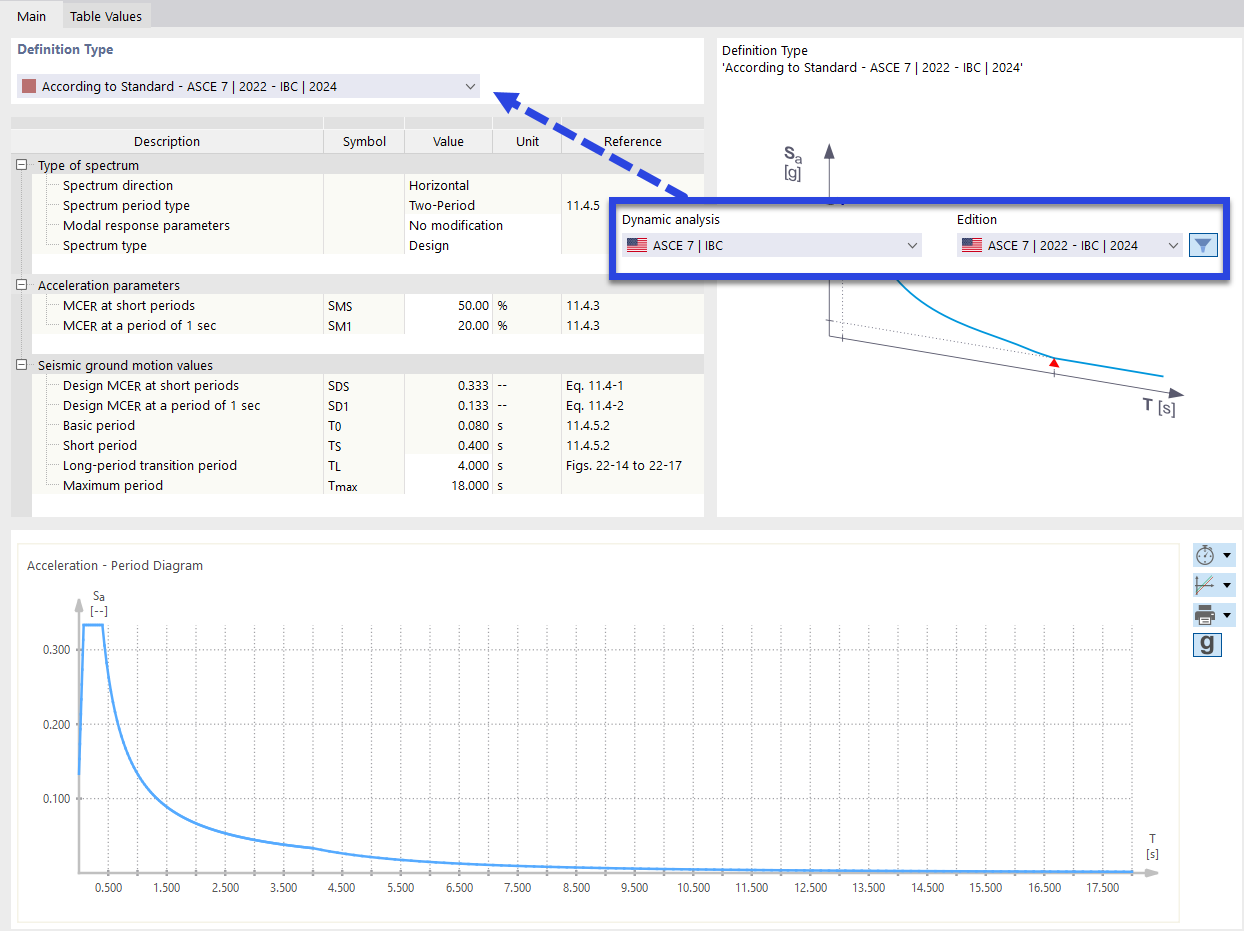
Task: Click the US flag in Dynamic analysis field
Action: (637, 245)
